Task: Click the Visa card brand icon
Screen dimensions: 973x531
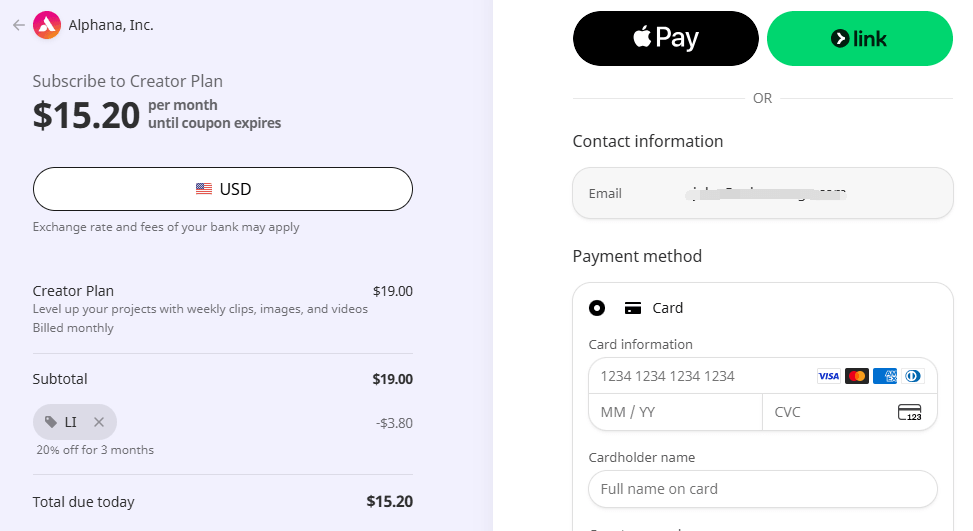Action: tap(828, 376)
